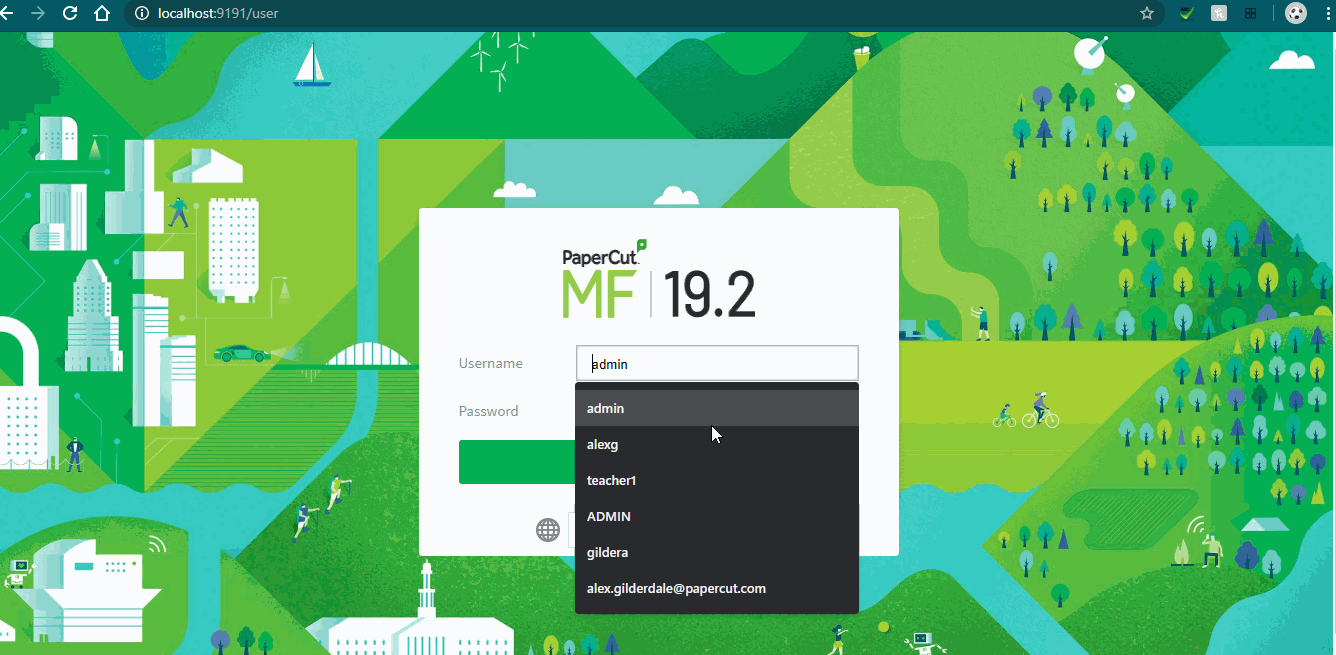The image size is (1336, 655).
Task: Go to the browser home page icon
Action: [101, 14]
